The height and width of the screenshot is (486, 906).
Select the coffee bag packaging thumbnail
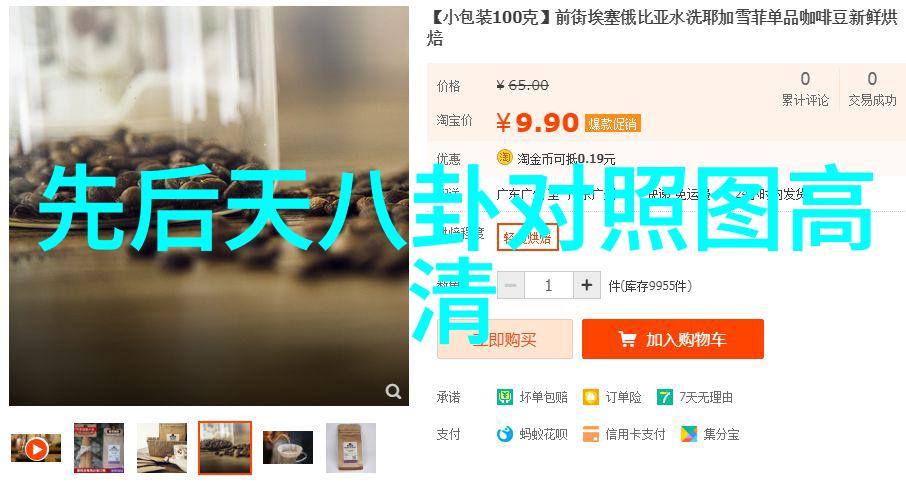(351, 448)
